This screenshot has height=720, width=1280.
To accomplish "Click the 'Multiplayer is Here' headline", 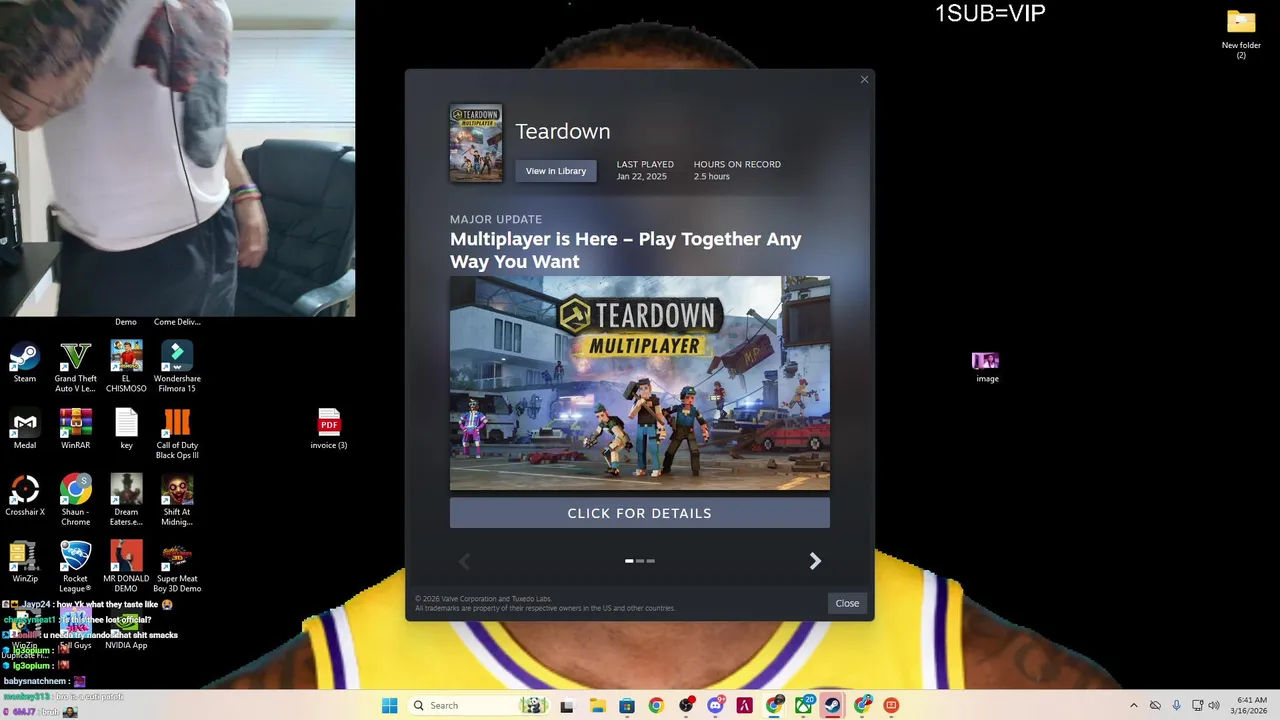I will point(625,250).
